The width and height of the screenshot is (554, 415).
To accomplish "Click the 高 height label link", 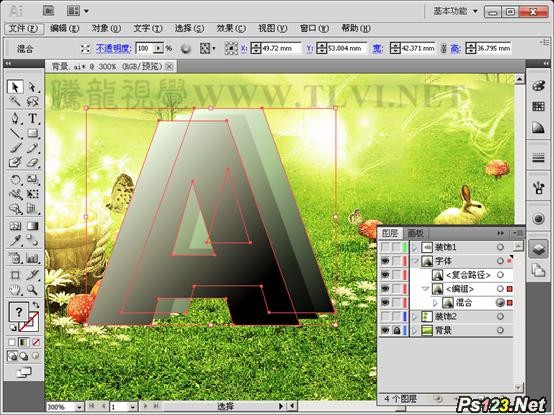I will tap(455, 48).
